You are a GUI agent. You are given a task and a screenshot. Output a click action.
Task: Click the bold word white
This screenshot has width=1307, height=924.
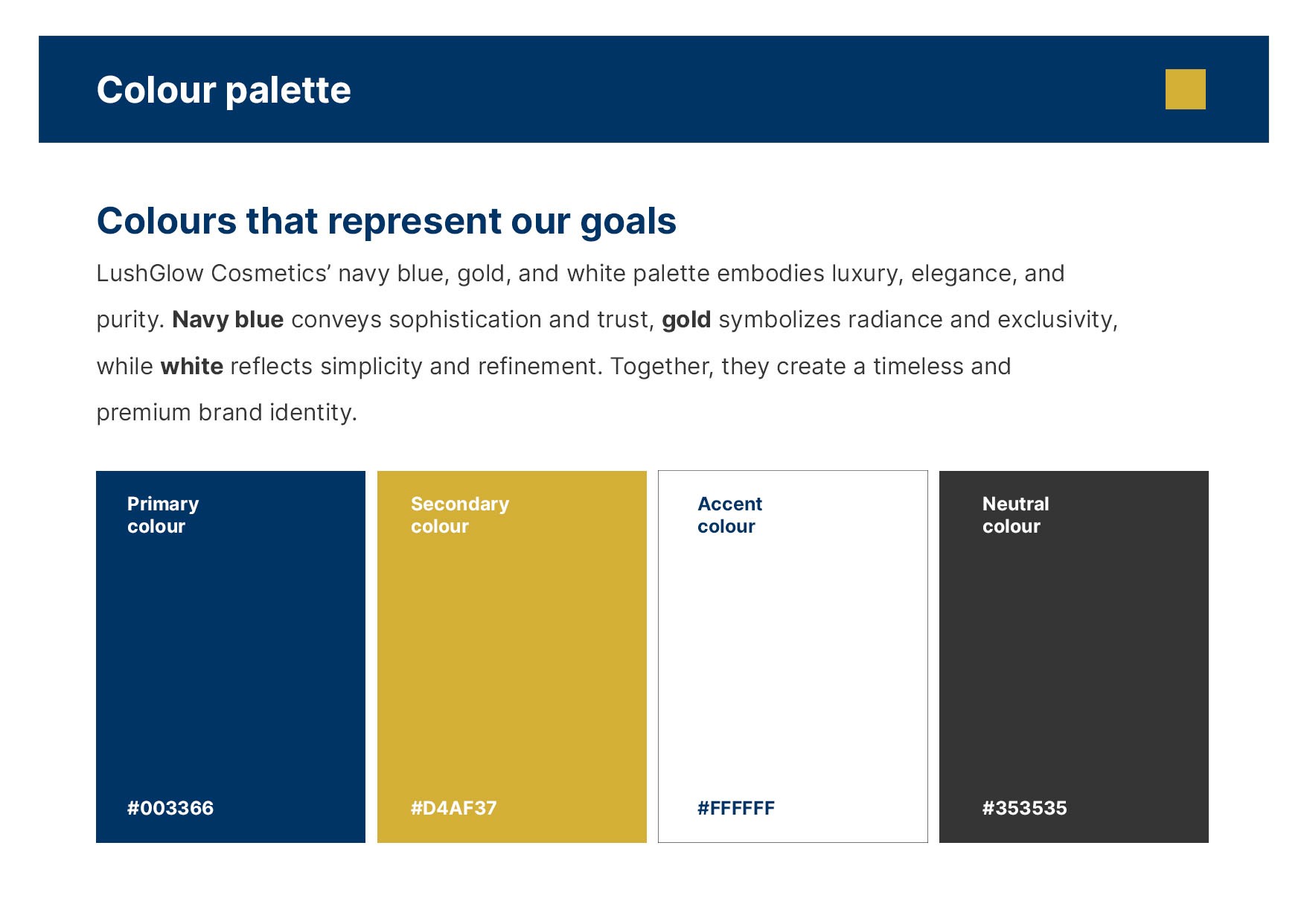pyautogui.click(x=191, y=367)
